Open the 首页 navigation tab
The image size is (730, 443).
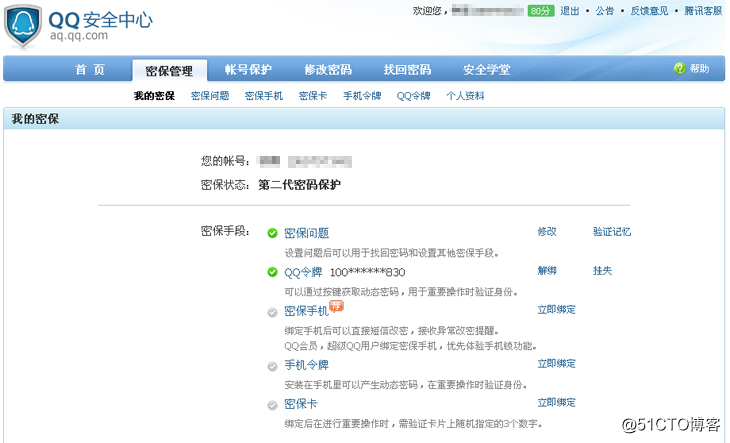coord(90,70)
